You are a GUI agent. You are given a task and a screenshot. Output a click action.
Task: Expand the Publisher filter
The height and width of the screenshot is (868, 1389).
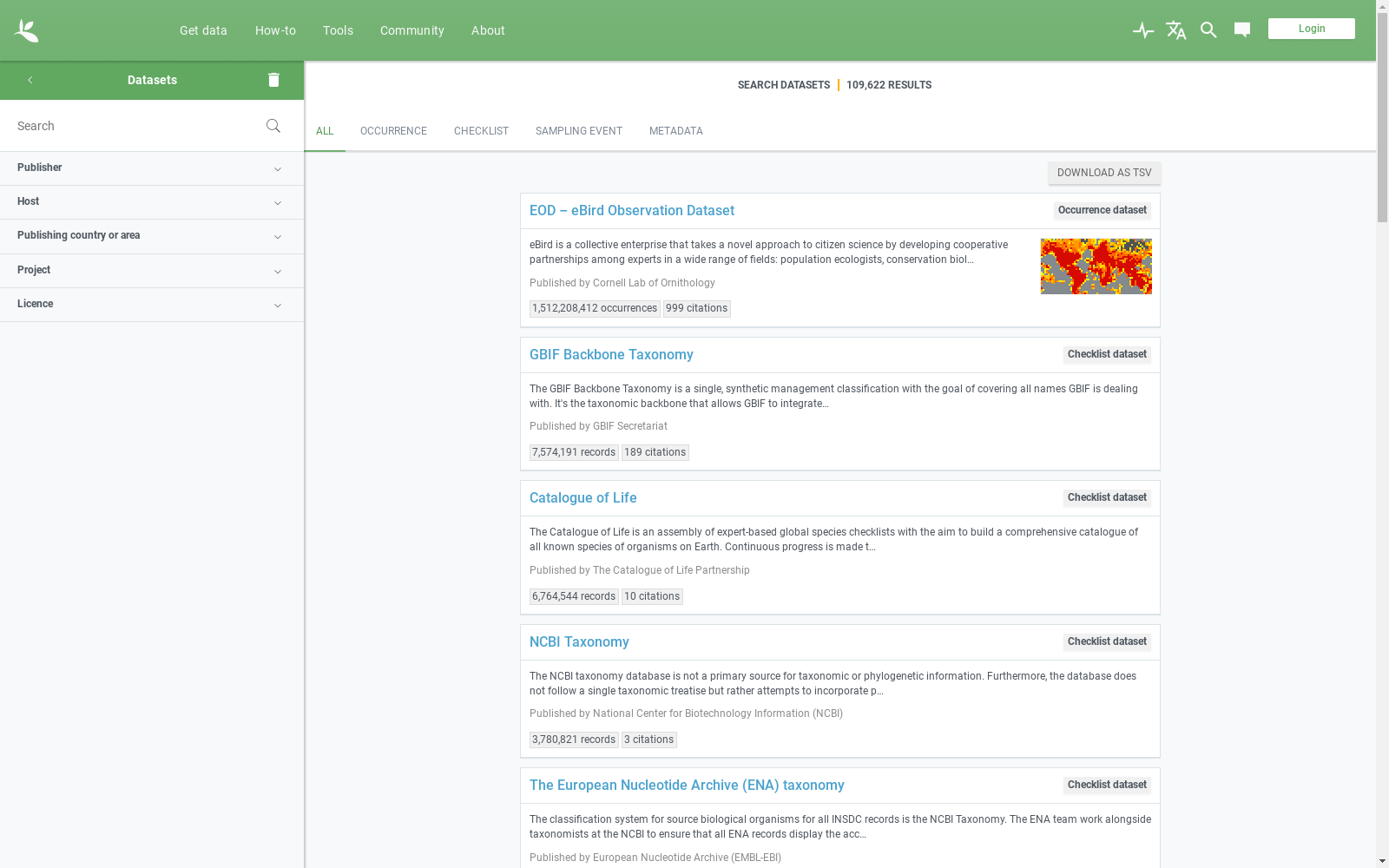(152, 168)
